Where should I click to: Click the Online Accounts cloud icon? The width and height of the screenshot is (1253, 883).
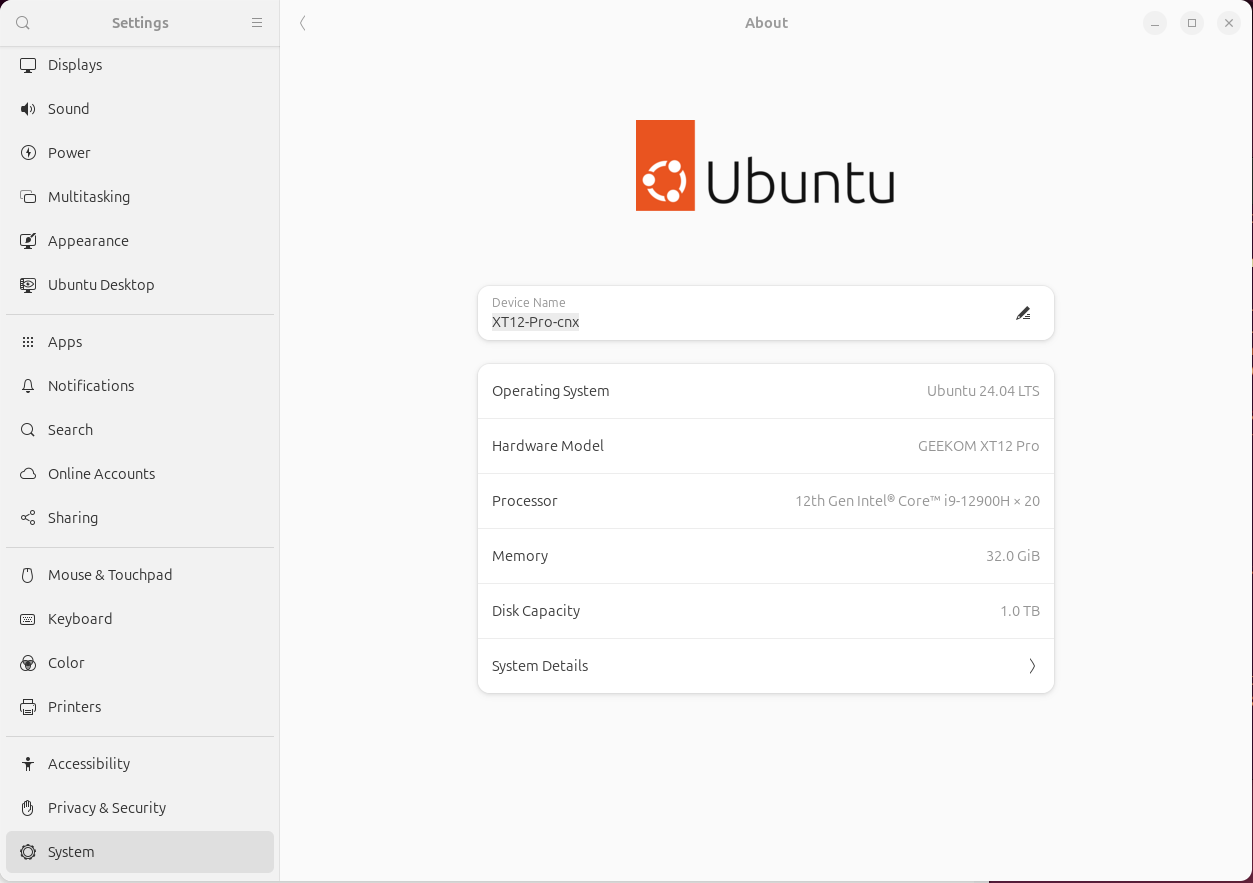28,474
